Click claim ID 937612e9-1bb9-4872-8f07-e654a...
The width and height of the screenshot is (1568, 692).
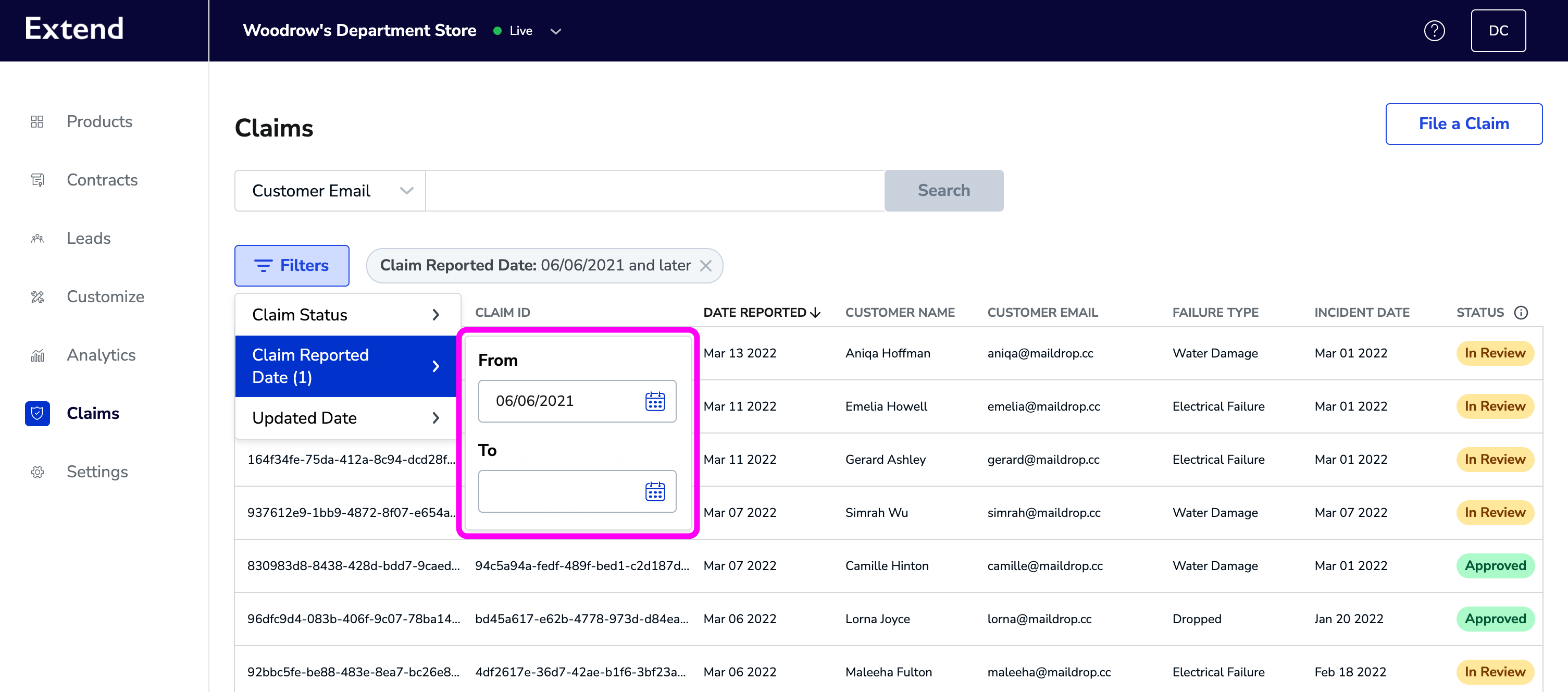coord(351,512)
